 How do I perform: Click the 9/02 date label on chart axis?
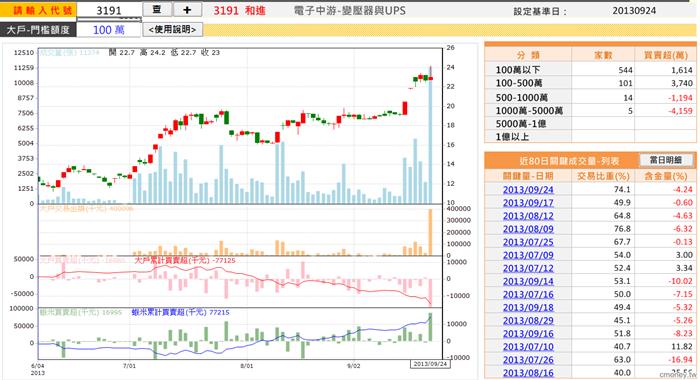[354, 366]
